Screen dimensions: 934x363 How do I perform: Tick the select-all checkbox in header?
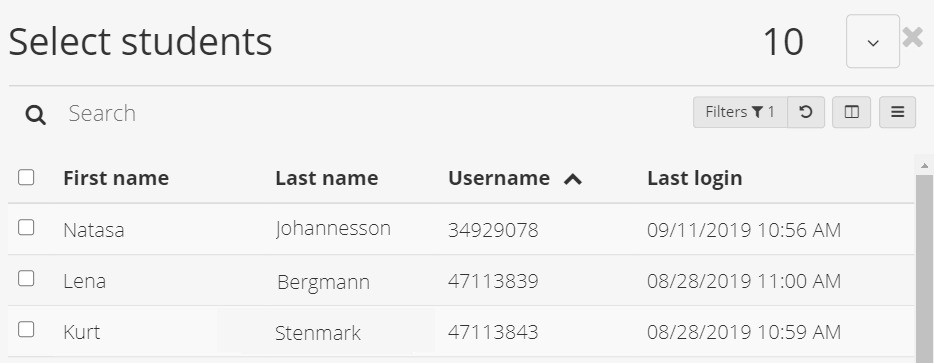(x=26, y=177)
